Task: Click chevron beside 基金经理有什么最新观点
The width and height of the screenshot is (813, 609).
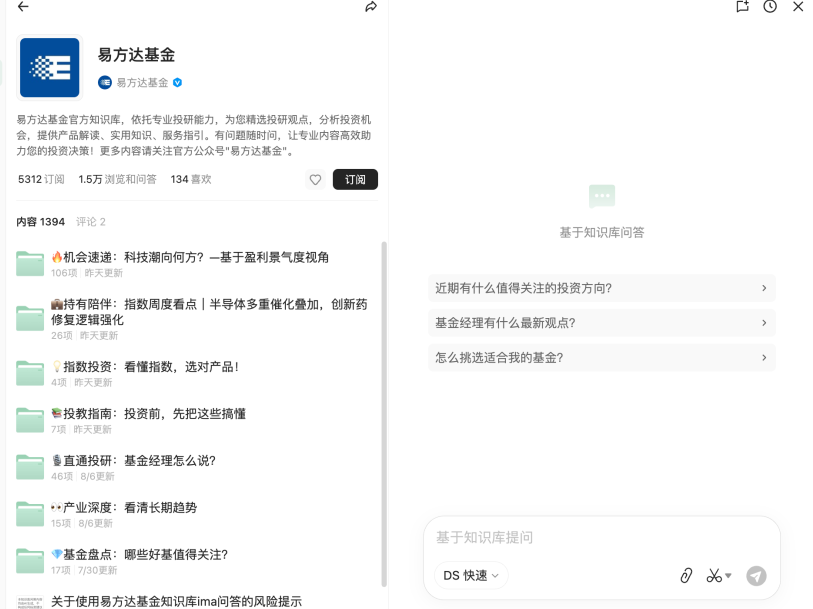Action: [764, 323]
